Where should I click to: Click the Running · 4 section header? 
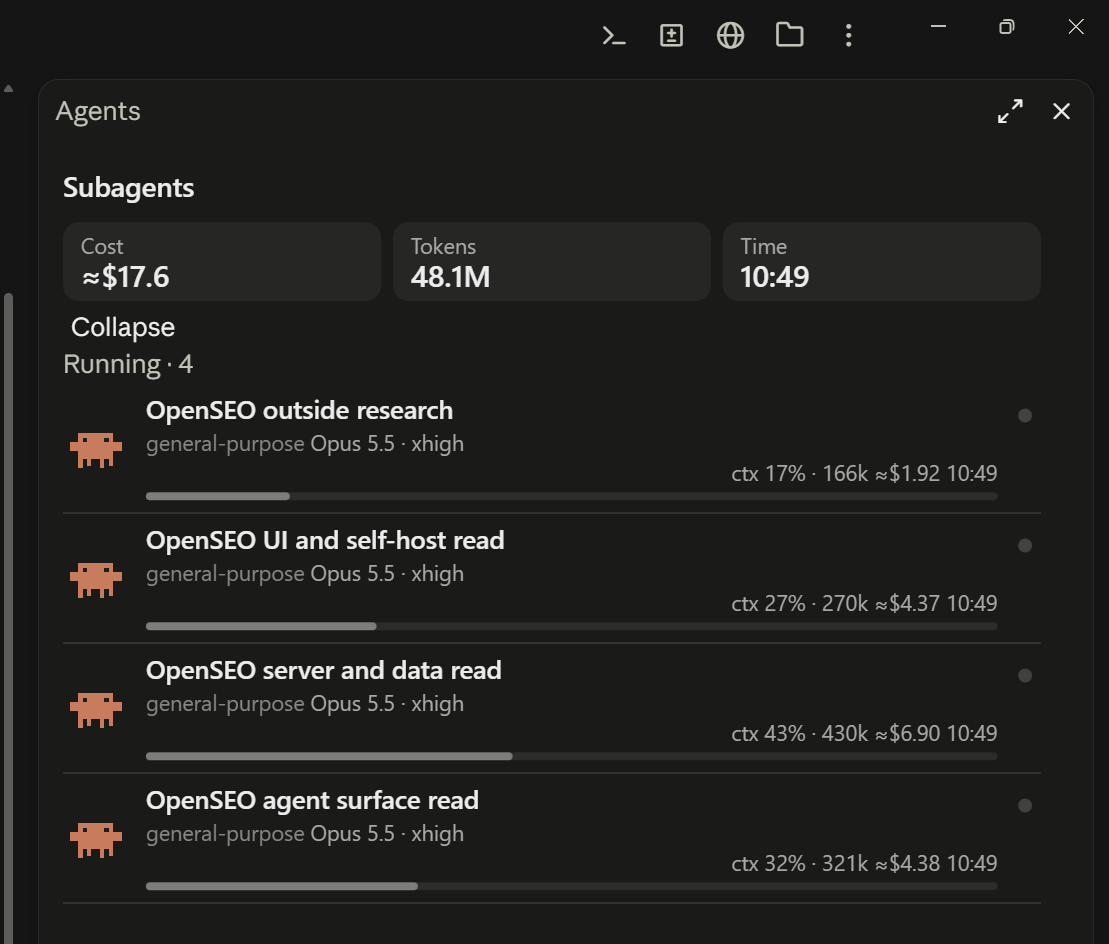128,364
